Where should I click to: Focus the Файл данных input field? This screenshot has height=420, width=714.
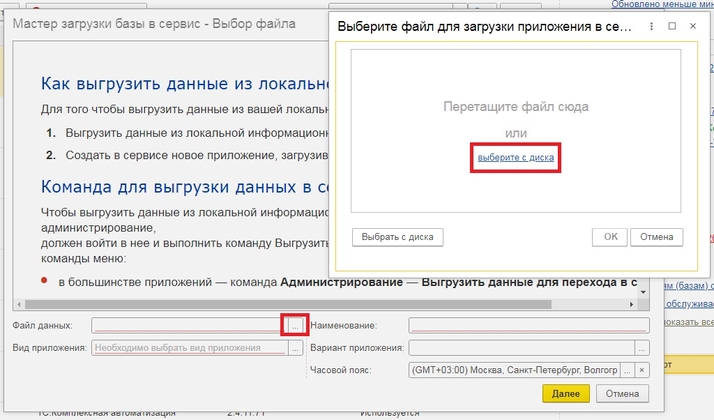(186, 325)
